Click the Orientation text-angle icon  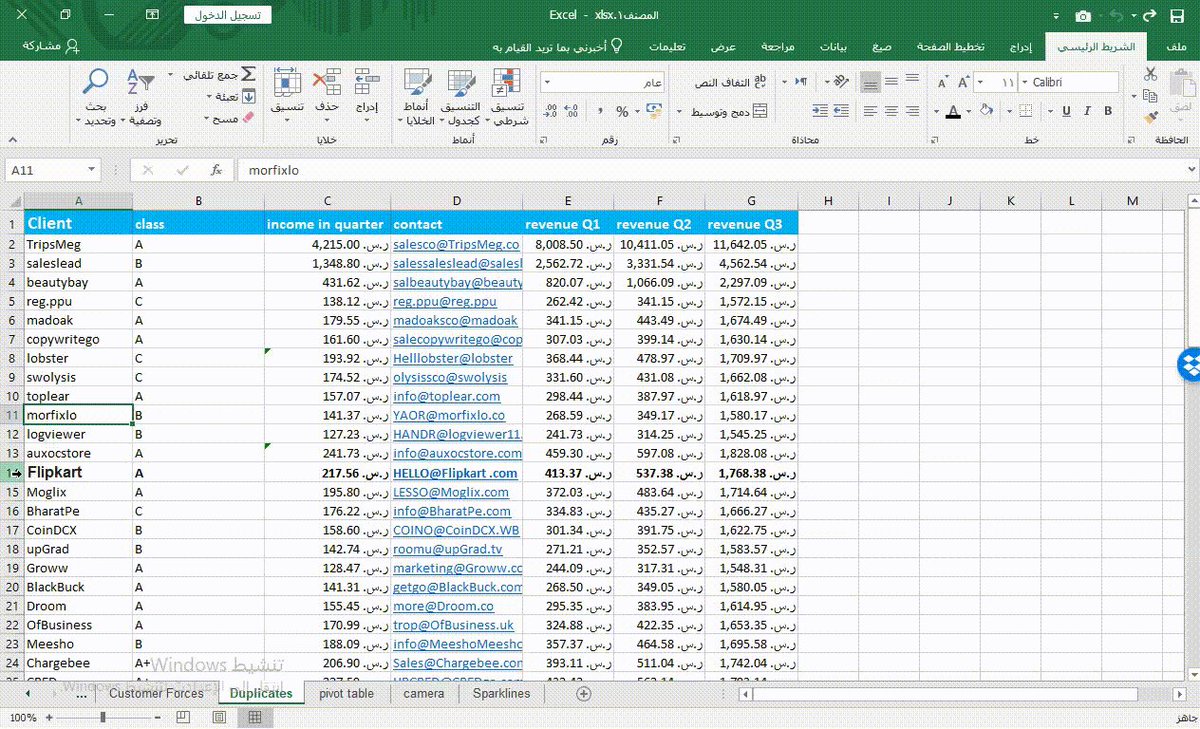coord(841,81)
